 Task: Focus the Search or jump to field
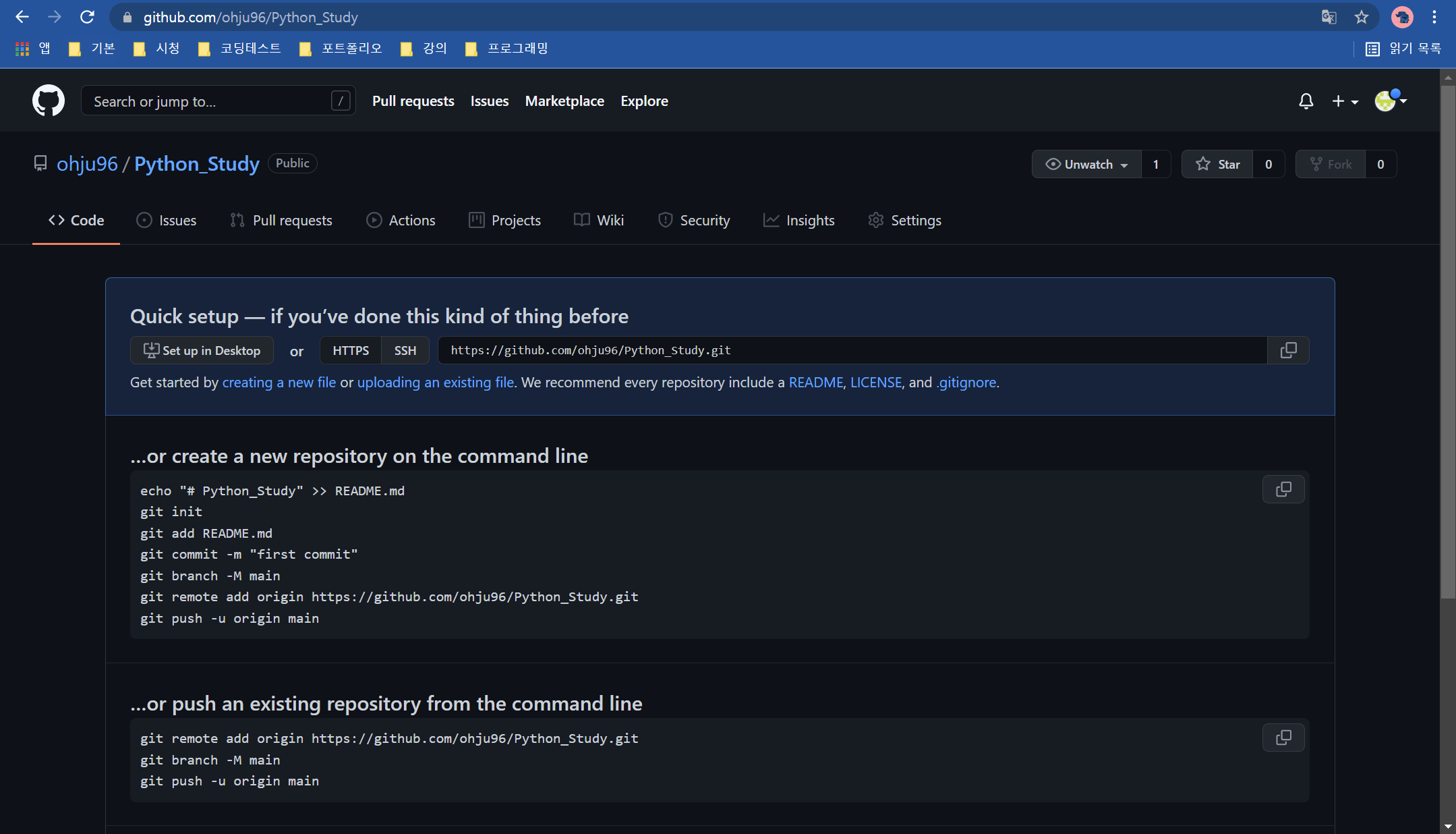tap(209, 101)
